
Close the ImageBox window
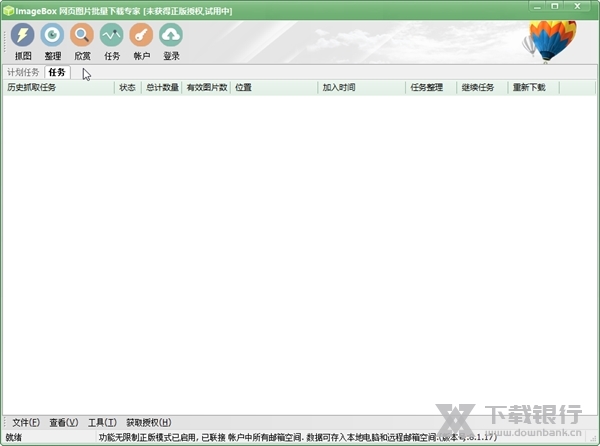(577, 7)
